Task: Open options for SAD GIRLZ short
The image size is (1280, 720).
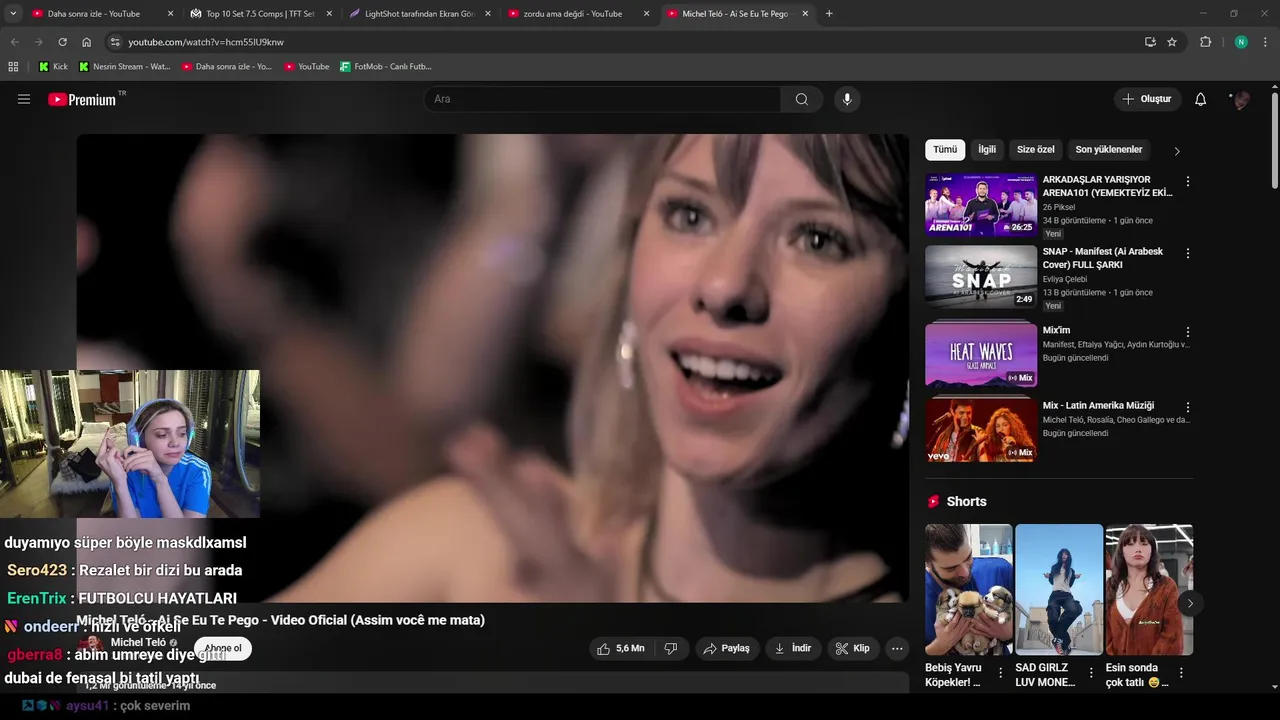Action: coord(1091,673)
